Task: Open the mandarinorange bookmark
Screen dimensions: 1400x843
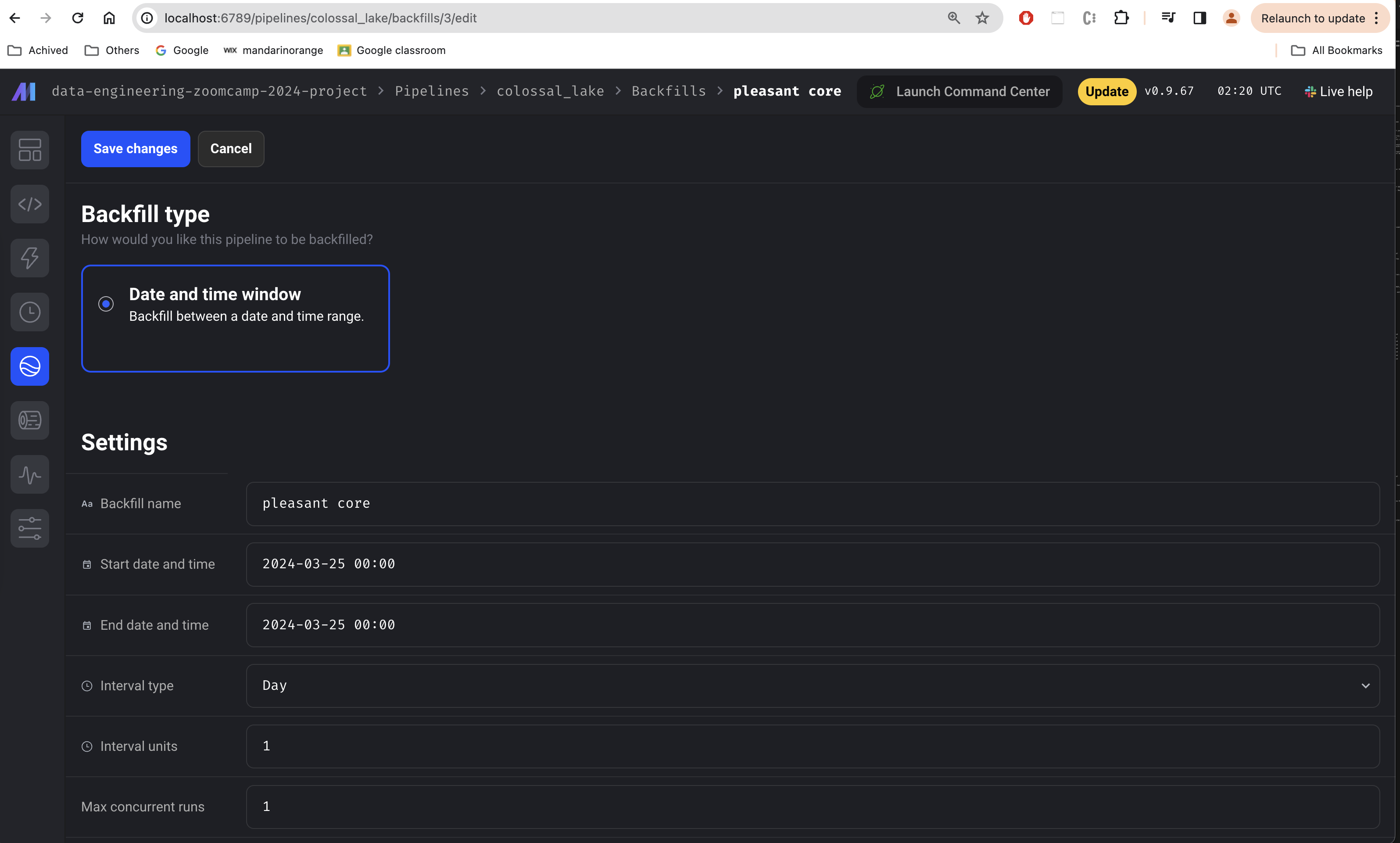Action: (274, 50)
